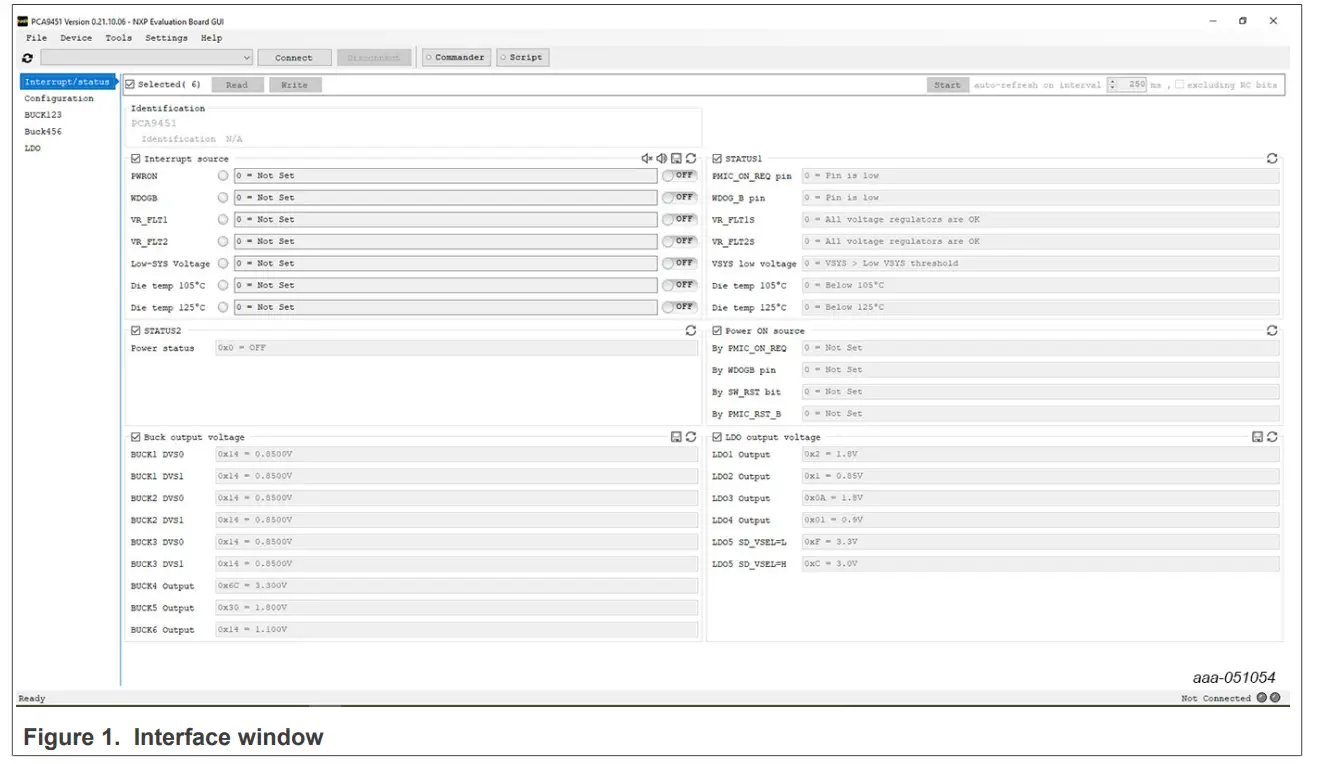Click the Write button
Screen dimensions: 1317x764
294,85
